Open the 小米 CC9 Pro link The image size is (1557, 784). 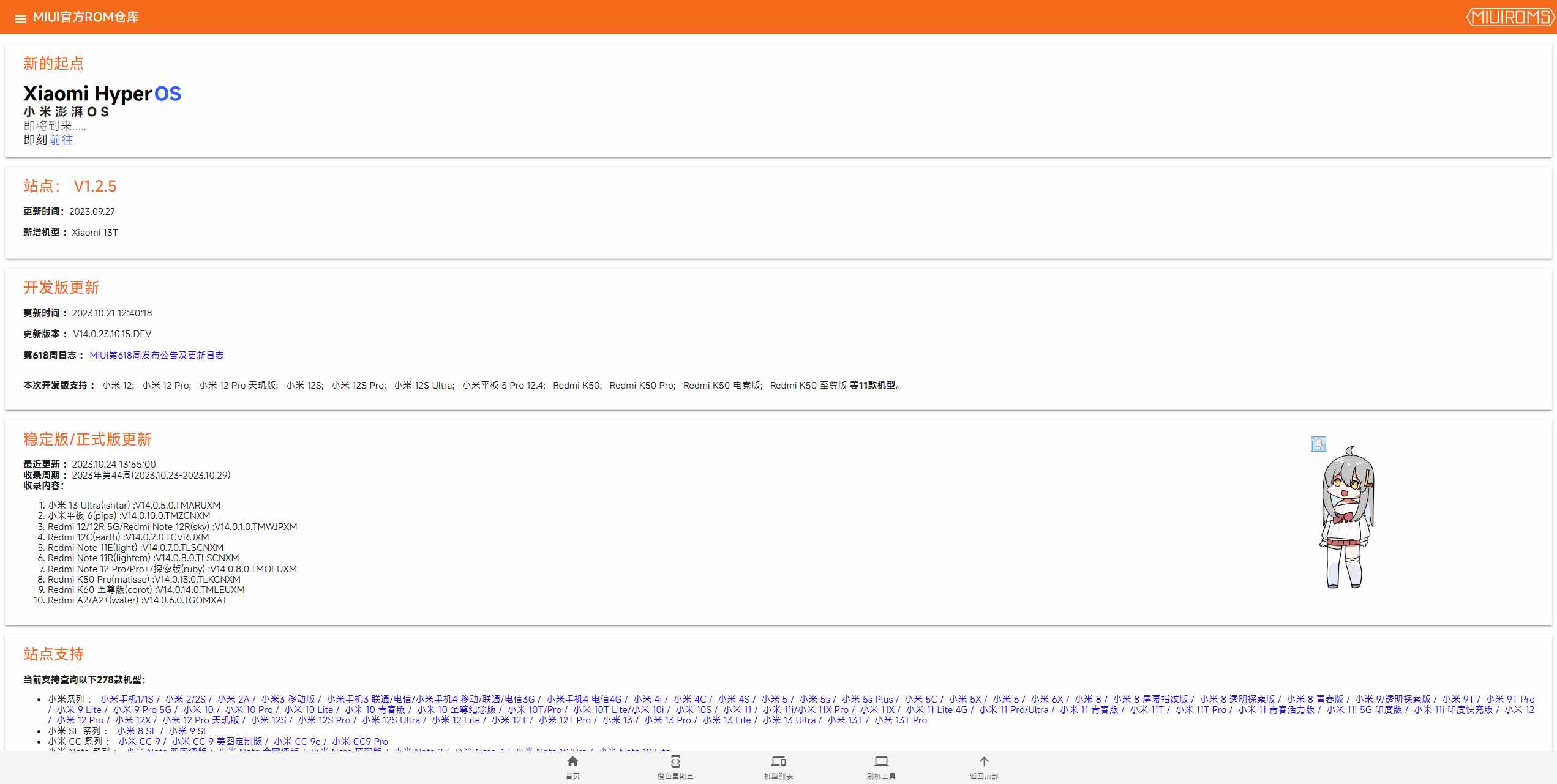coord(359,742)
